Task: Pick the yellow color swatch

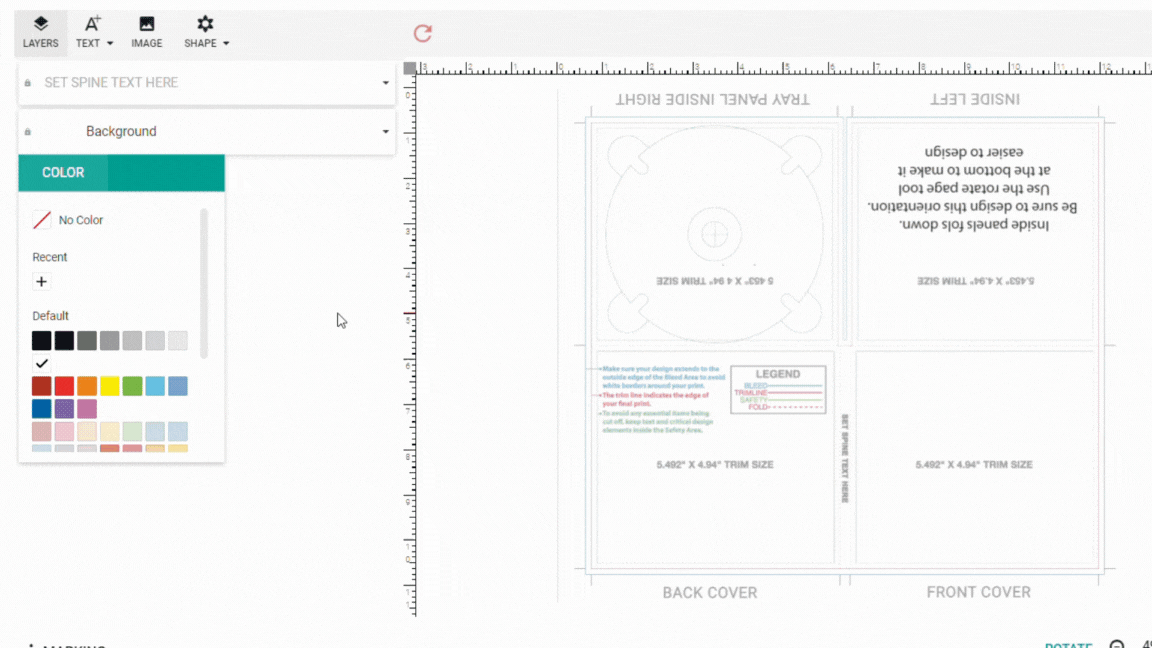Action: point(110,386)
